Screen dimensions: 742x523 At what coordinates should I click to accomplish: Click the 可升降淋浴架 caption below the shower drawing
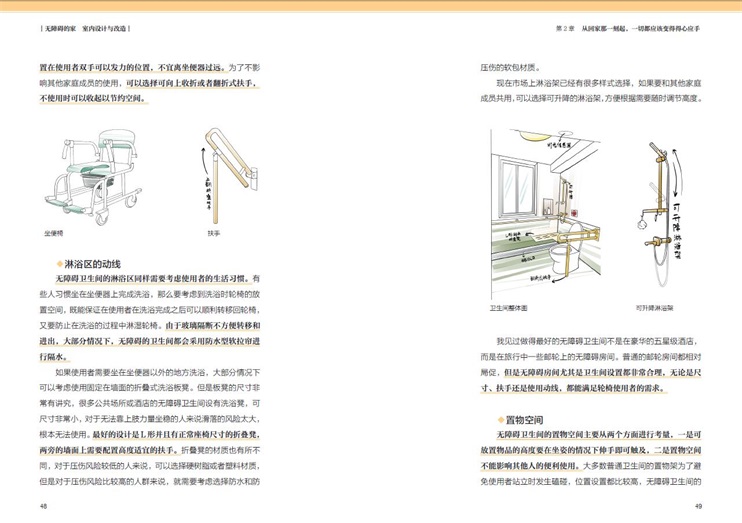pyautogui.click(x=657, y=309)
